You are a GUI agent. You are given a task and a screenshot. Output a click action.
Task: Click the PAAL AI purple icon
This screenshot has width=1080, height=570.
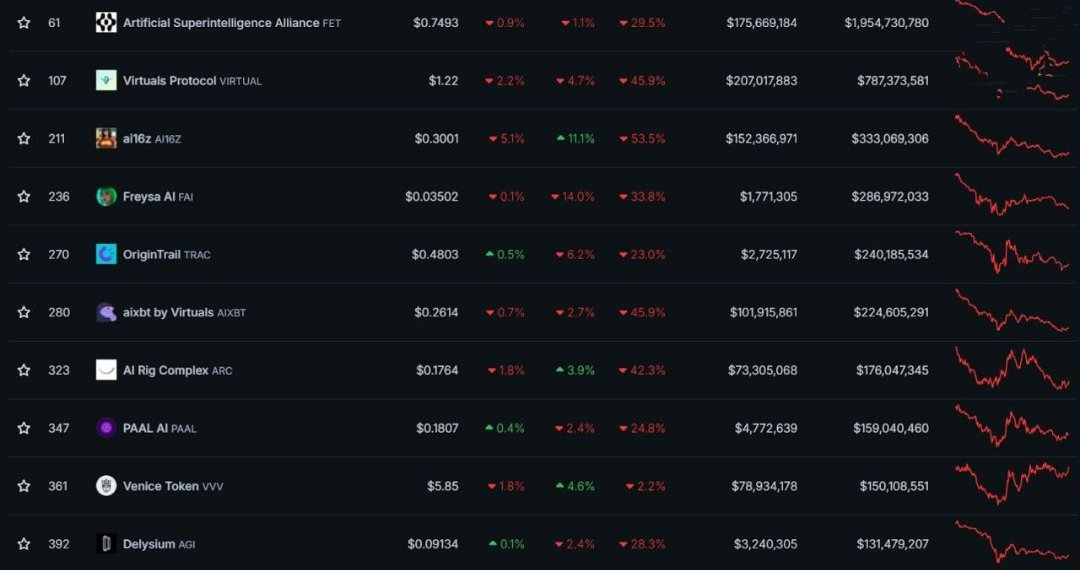106,428
